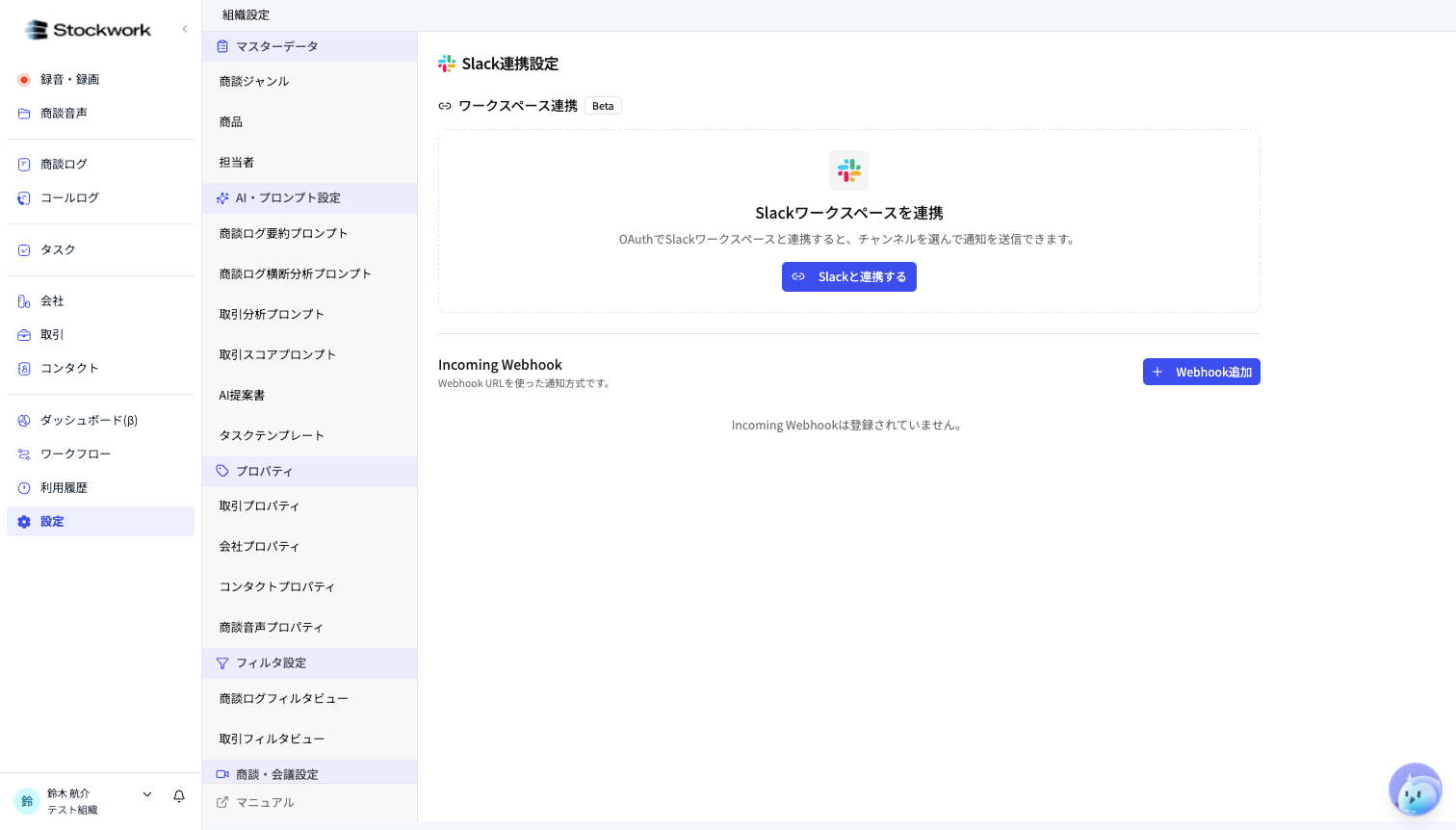Click the Incoming Webhook heading
The width and height of the screenshot is (1456, 830).
click(500, 365)
